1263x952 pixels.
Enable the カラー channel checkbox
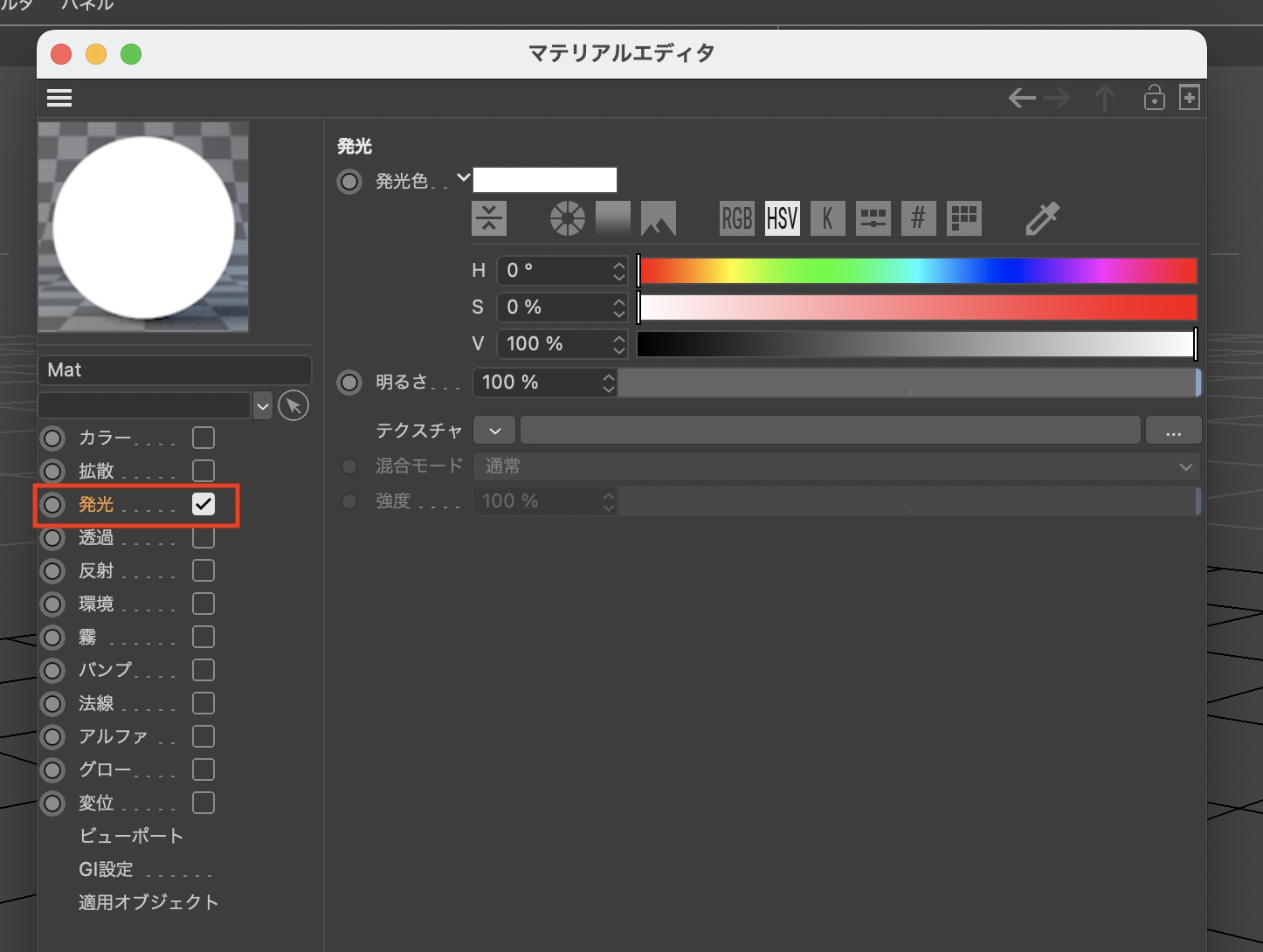(x=204, y=438)
